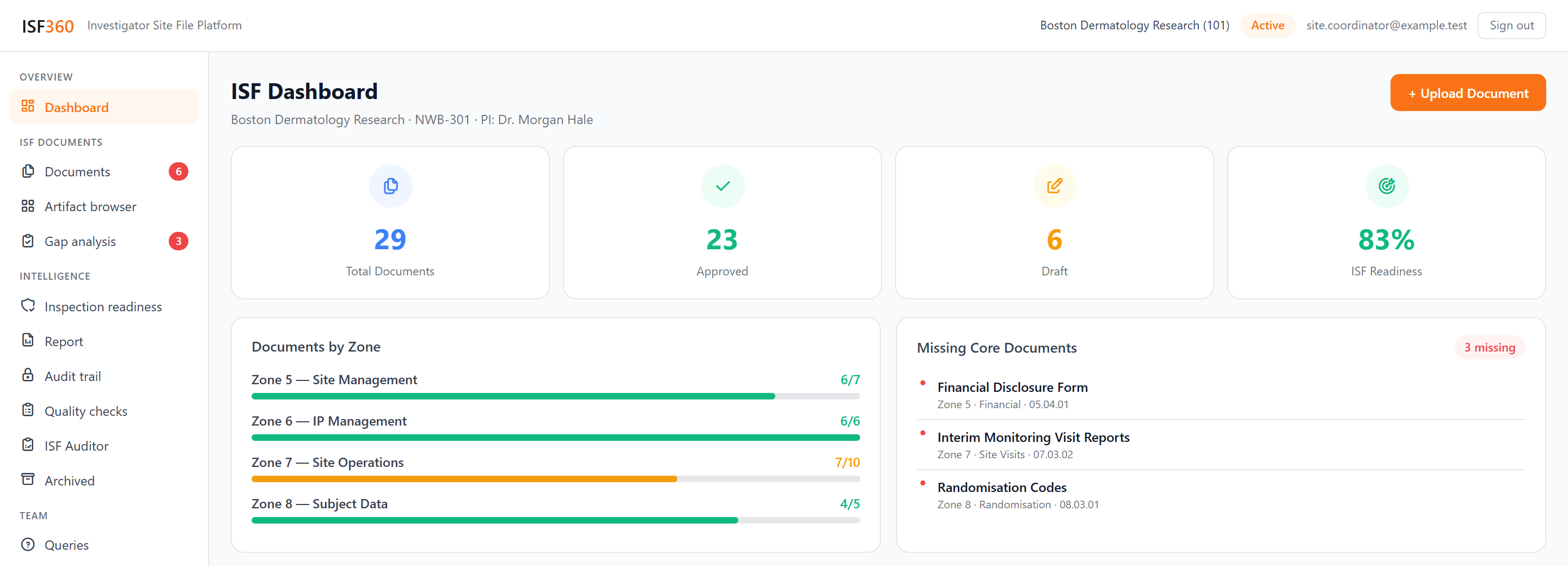This screenshot has width=1568, height=566.
Task: Click the Artifact browser grid icon
Action: (27, 206)
